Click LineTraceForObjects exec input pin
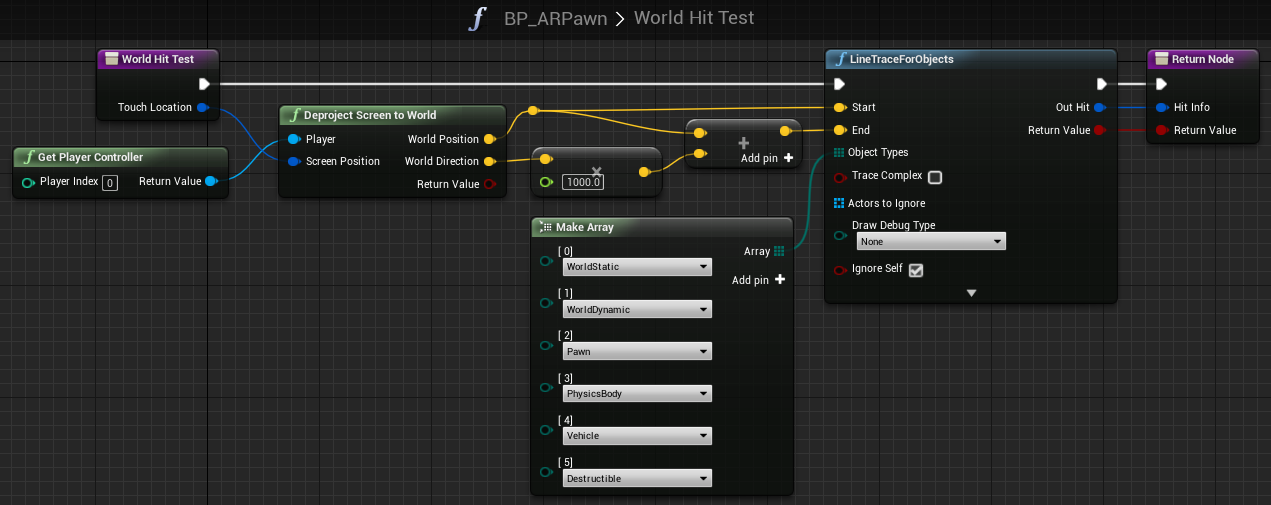Image resolution: width=1271 pixels, height=505 pixels. click(839, 84)
